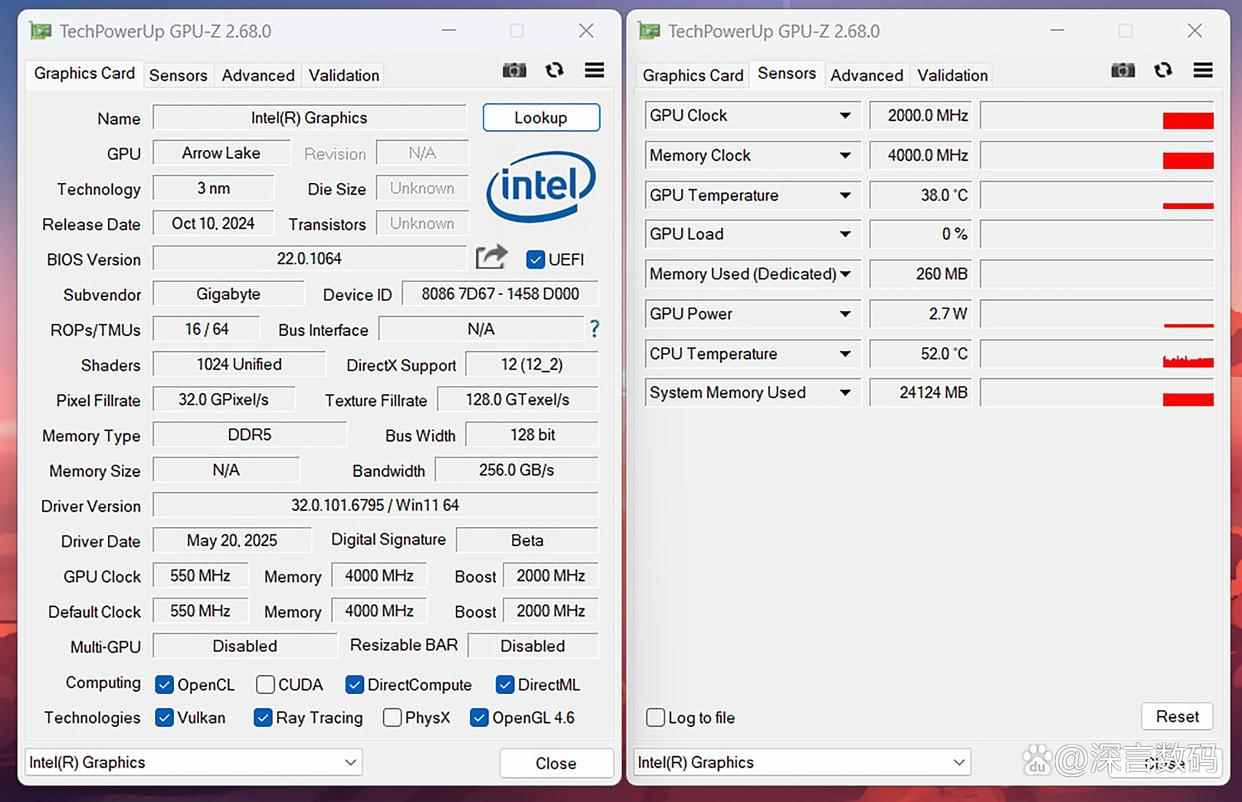This screenshot has height=802, width=1242.
Task: Click the GPU Clock sensor graph
Action: pos(1097,116)
